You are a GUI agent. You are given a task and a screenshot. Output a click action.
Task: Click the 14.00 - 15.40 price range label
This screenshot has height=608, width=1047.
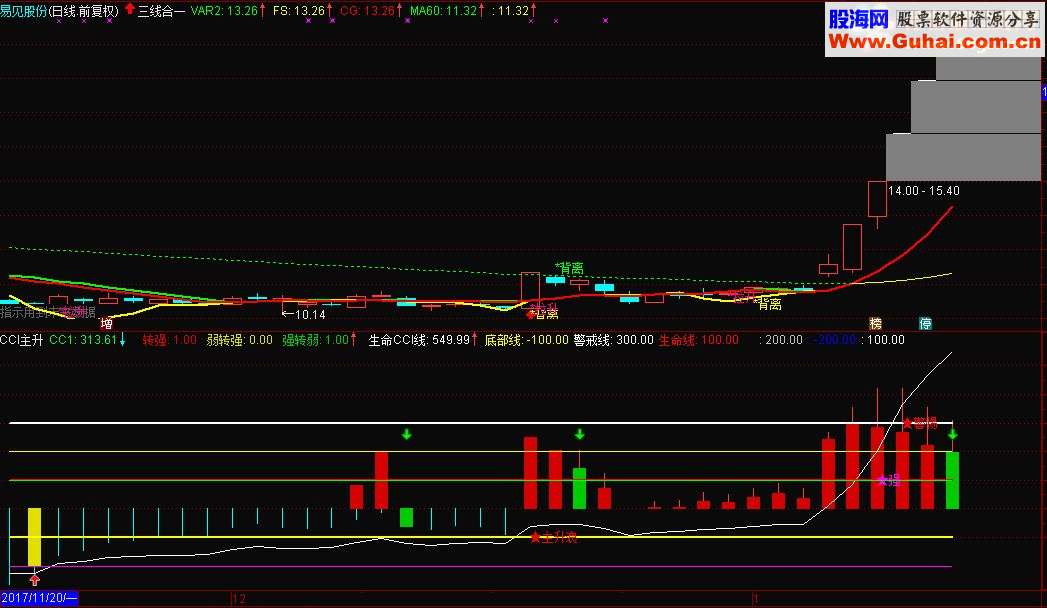pos(923,191)
